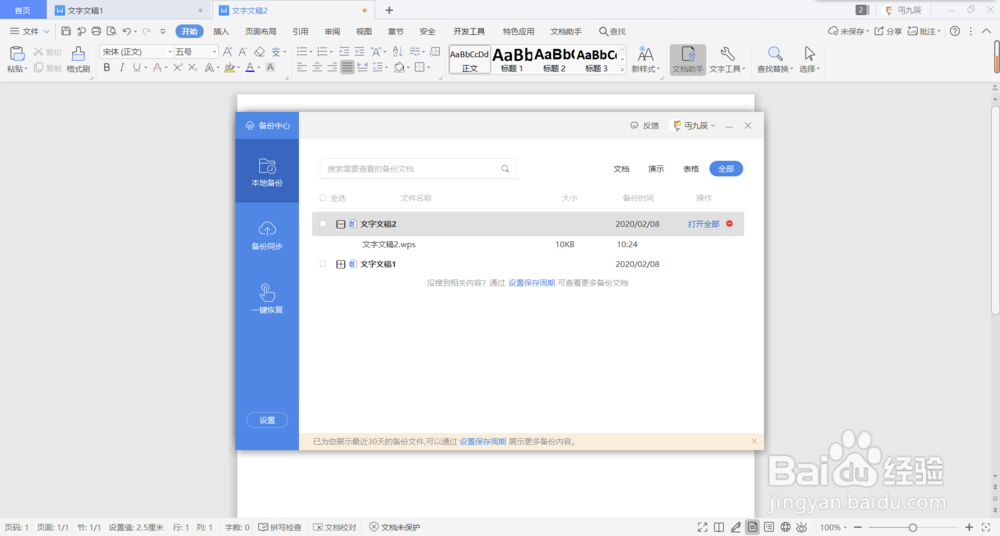Image resolution: width=1000 pixels, height=536 pixels.
Task: Click the Print Preview icon
Action: (112, 31)
